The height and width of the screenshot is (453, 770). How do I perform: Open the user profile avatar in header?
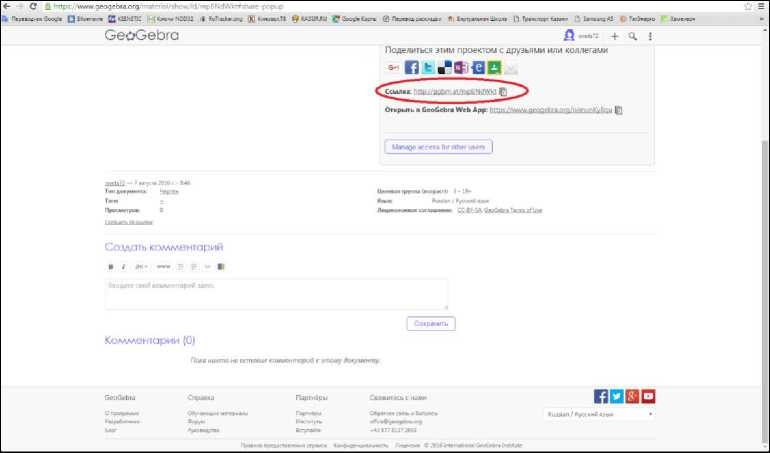[569, 35]
